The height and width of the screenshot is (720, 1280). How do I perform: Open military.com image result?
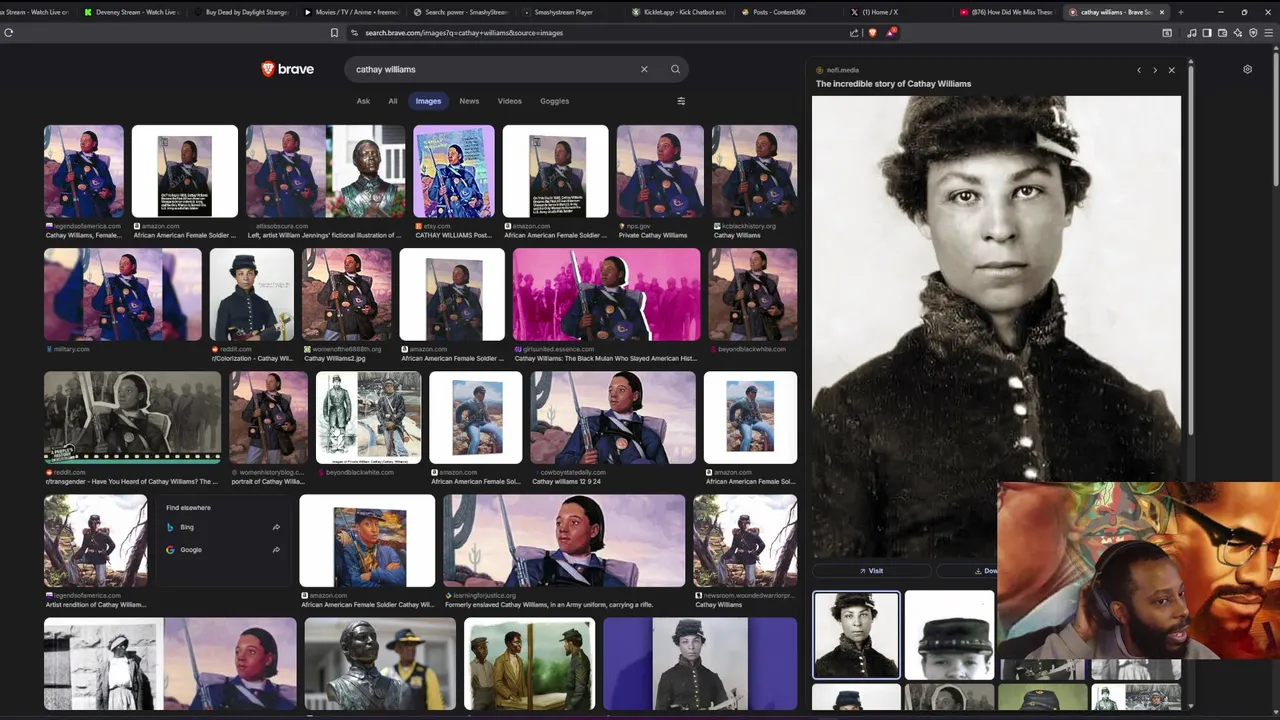tap(123, 295)
